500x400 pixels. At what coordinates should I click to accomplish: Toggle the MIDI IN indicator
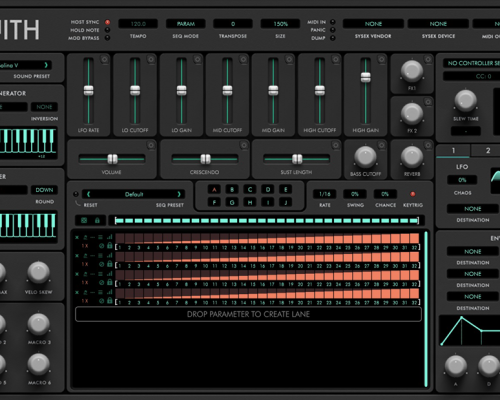[332, 22]
